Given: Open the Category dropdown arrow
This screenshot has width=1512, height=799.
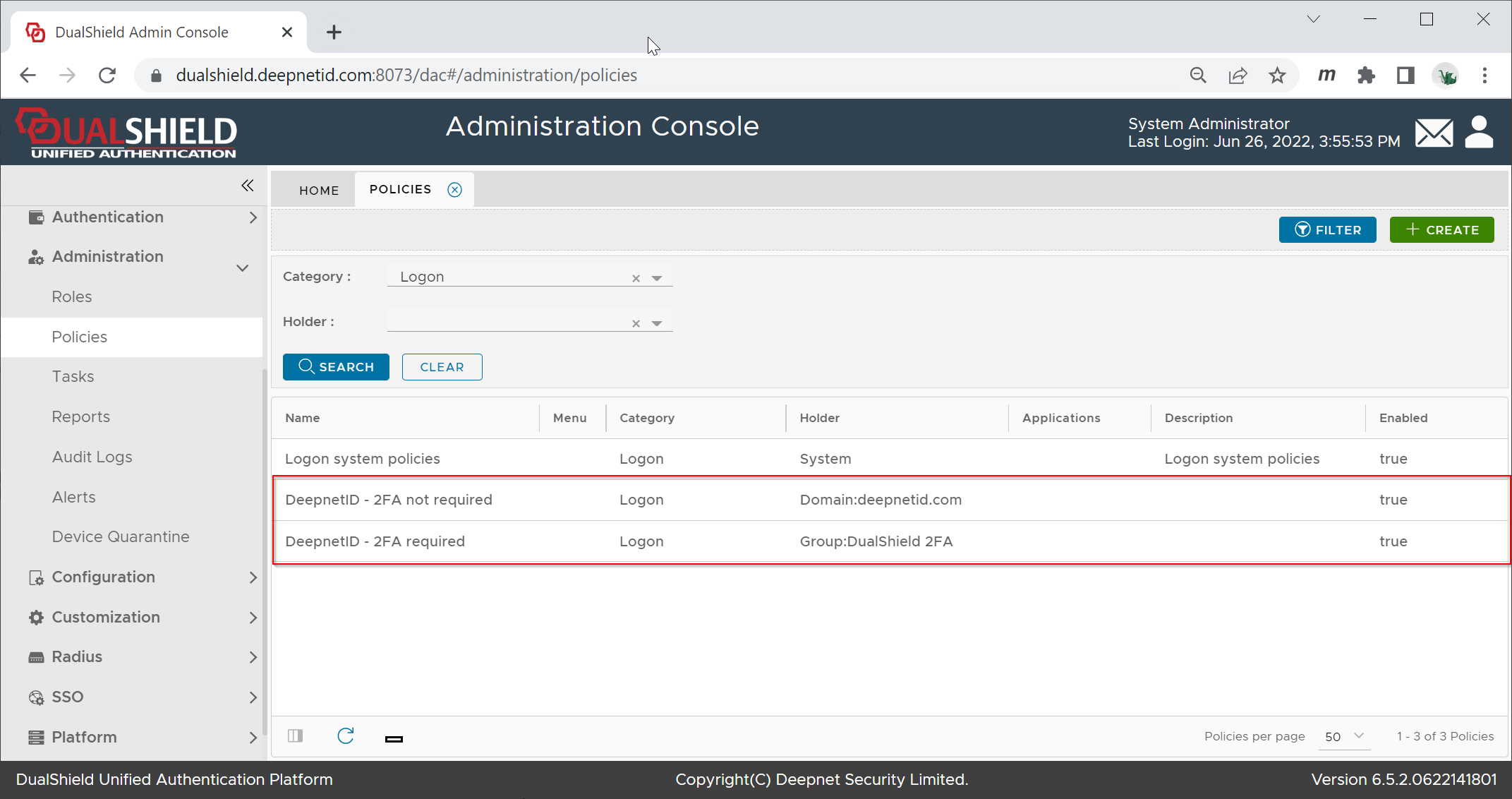Looking at the screenshot, I should [657, 278].
